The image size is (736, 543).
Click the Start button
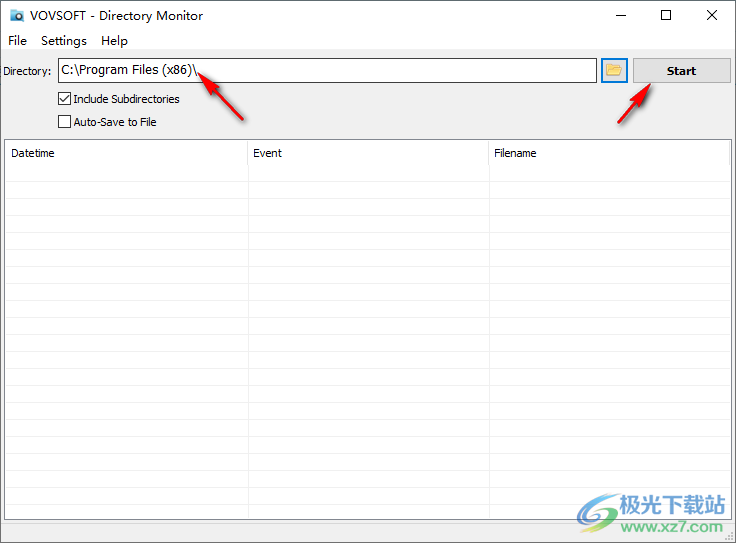point(682,70)
